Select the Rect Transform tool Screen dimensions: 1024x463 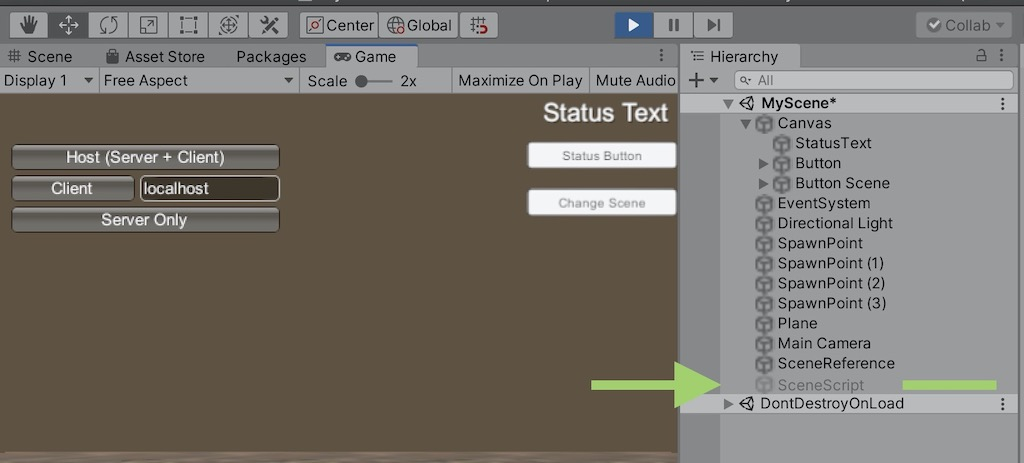pos(188,25)
